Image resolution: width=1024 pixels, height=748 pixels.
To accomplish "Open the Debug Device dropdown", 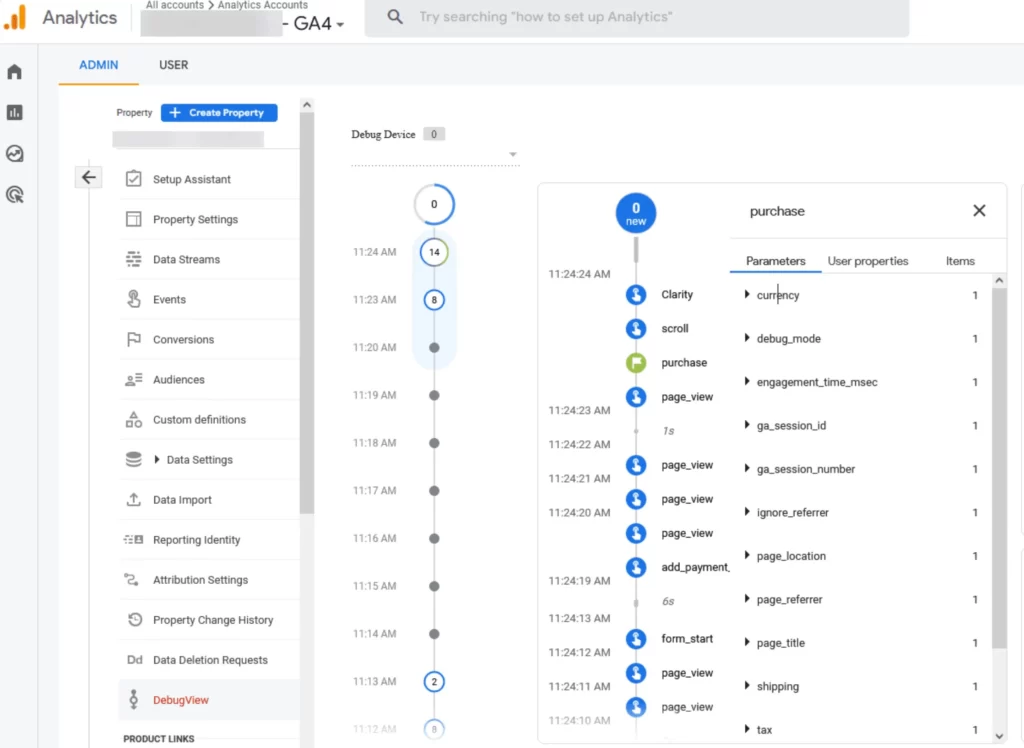I will (x=513, y=155).
